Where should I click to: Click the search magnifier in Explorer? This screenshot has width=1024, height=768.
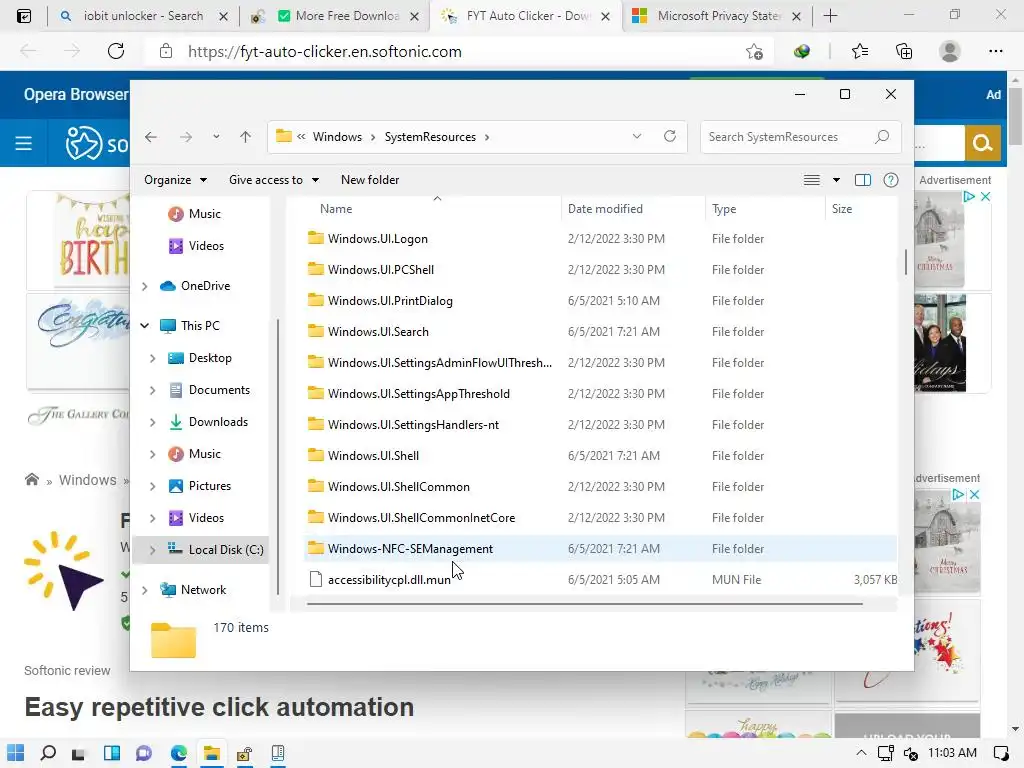[882, 137]
